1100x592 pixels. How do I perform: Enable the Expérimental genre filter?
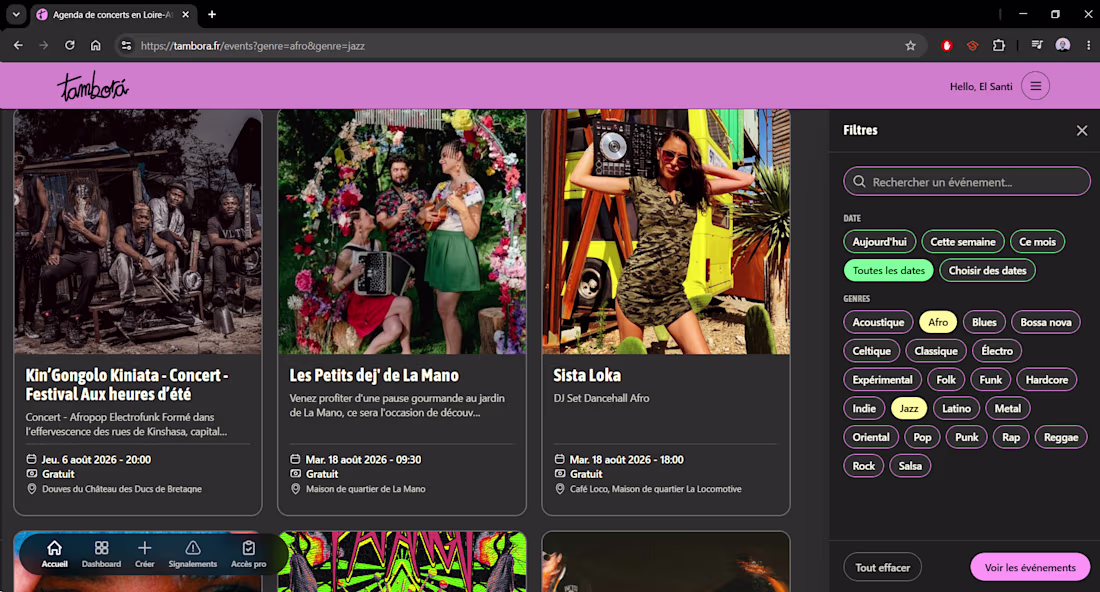tap(882, 380)
